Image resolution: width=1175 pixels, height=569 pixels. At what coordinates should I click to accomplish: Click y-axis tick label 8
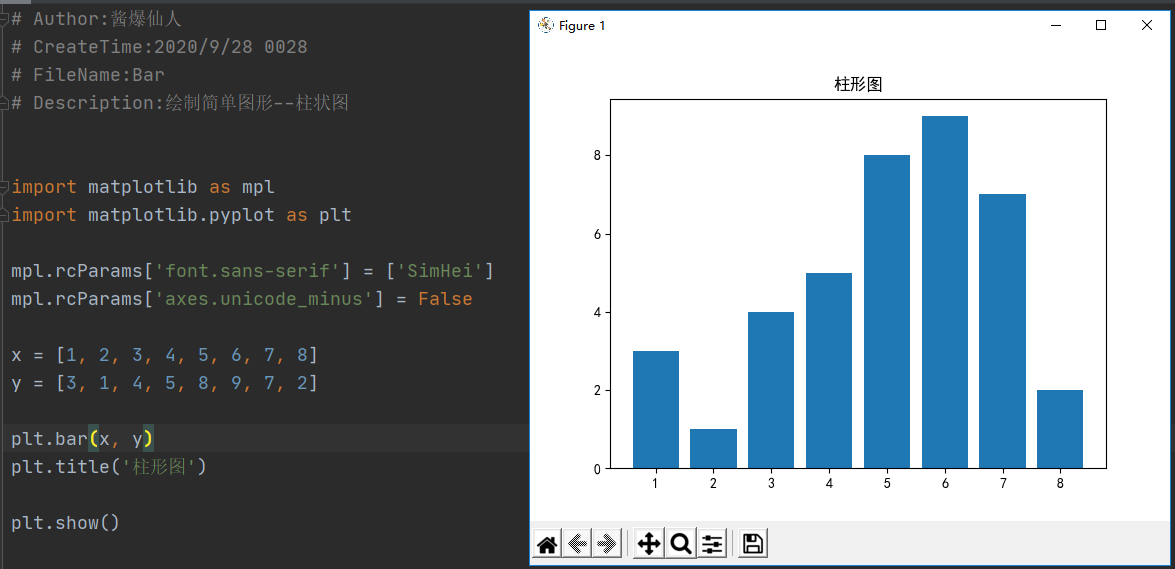pyautogui.click(x=599, y=156)
